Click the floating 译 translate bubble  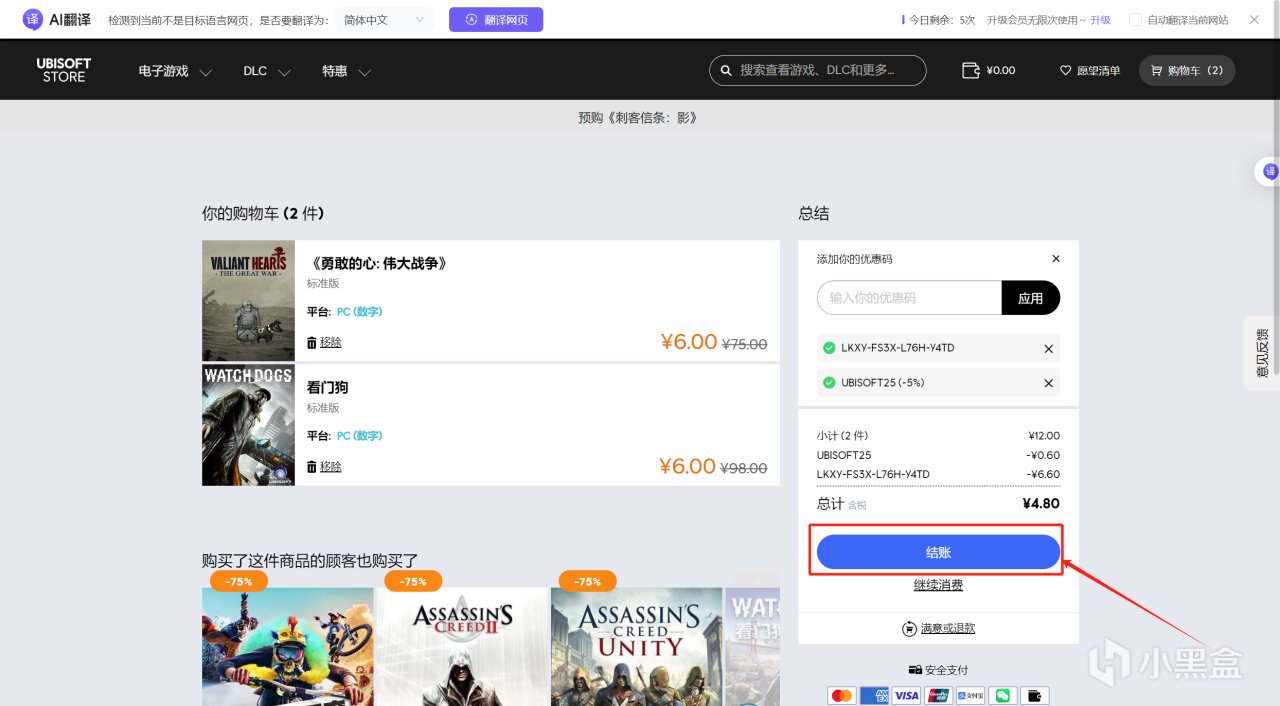pos(1269,172)
